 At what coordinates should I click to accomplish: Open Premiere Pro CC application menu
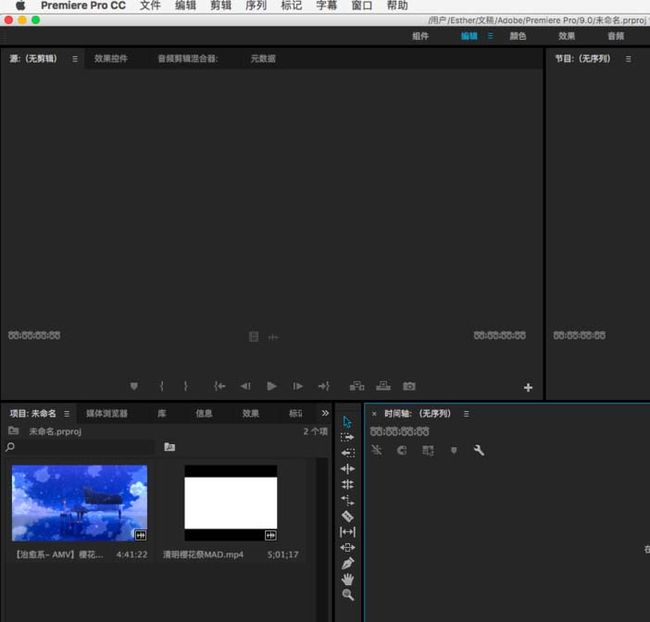coord(83,6)
